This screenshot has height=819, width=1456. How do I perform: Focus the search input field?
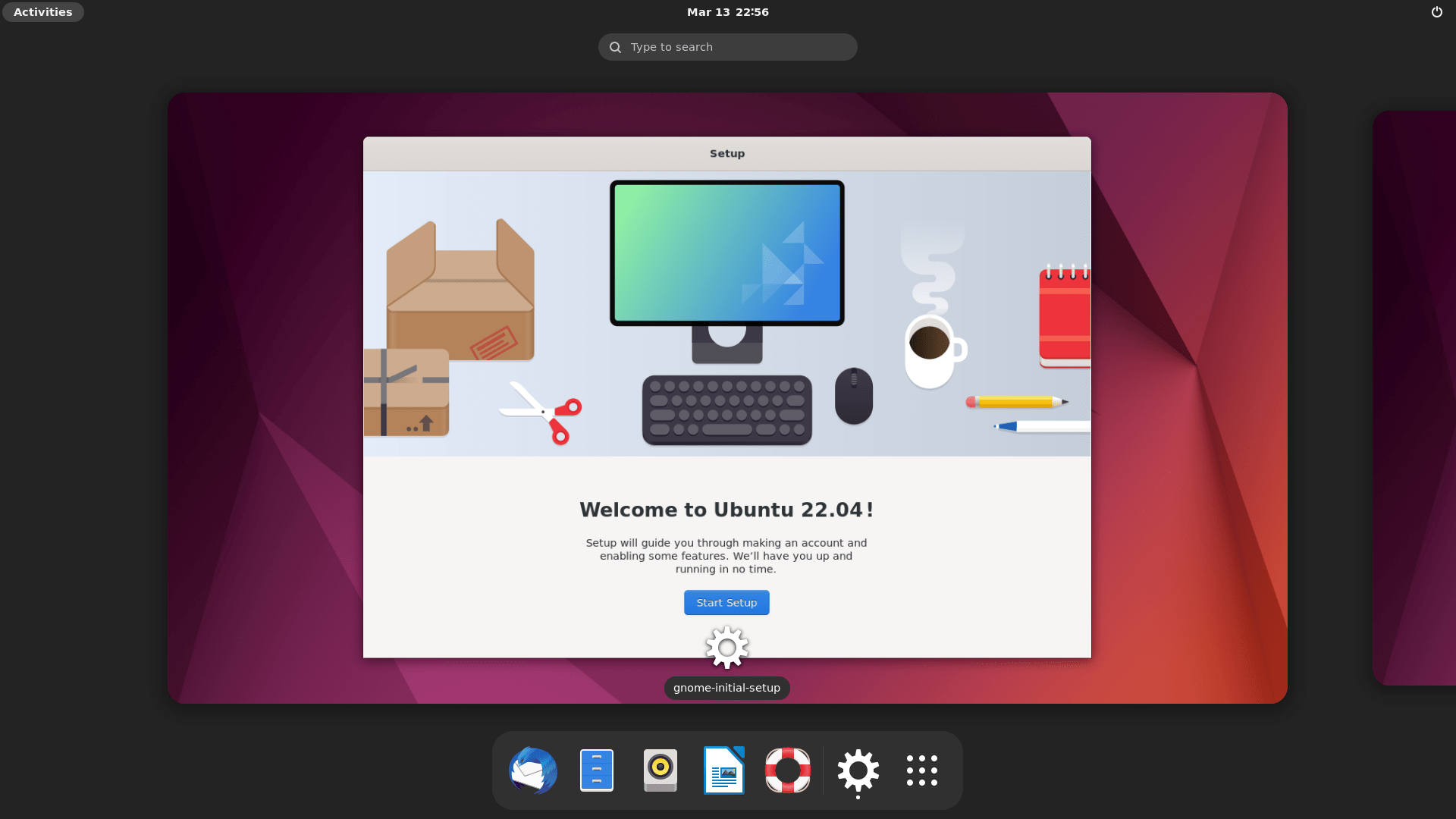coord(728,47)
